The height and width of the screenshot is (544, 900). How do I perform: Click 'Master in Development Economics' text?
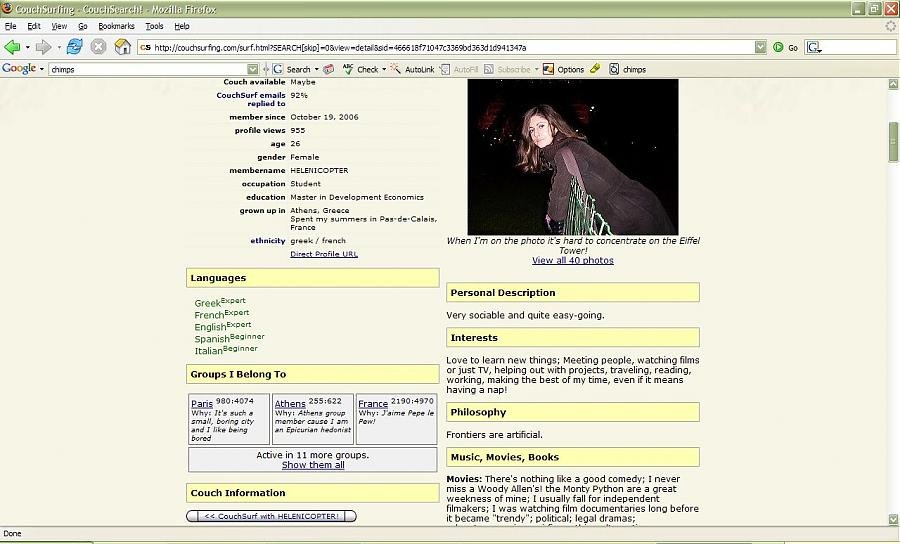(357, 197)
